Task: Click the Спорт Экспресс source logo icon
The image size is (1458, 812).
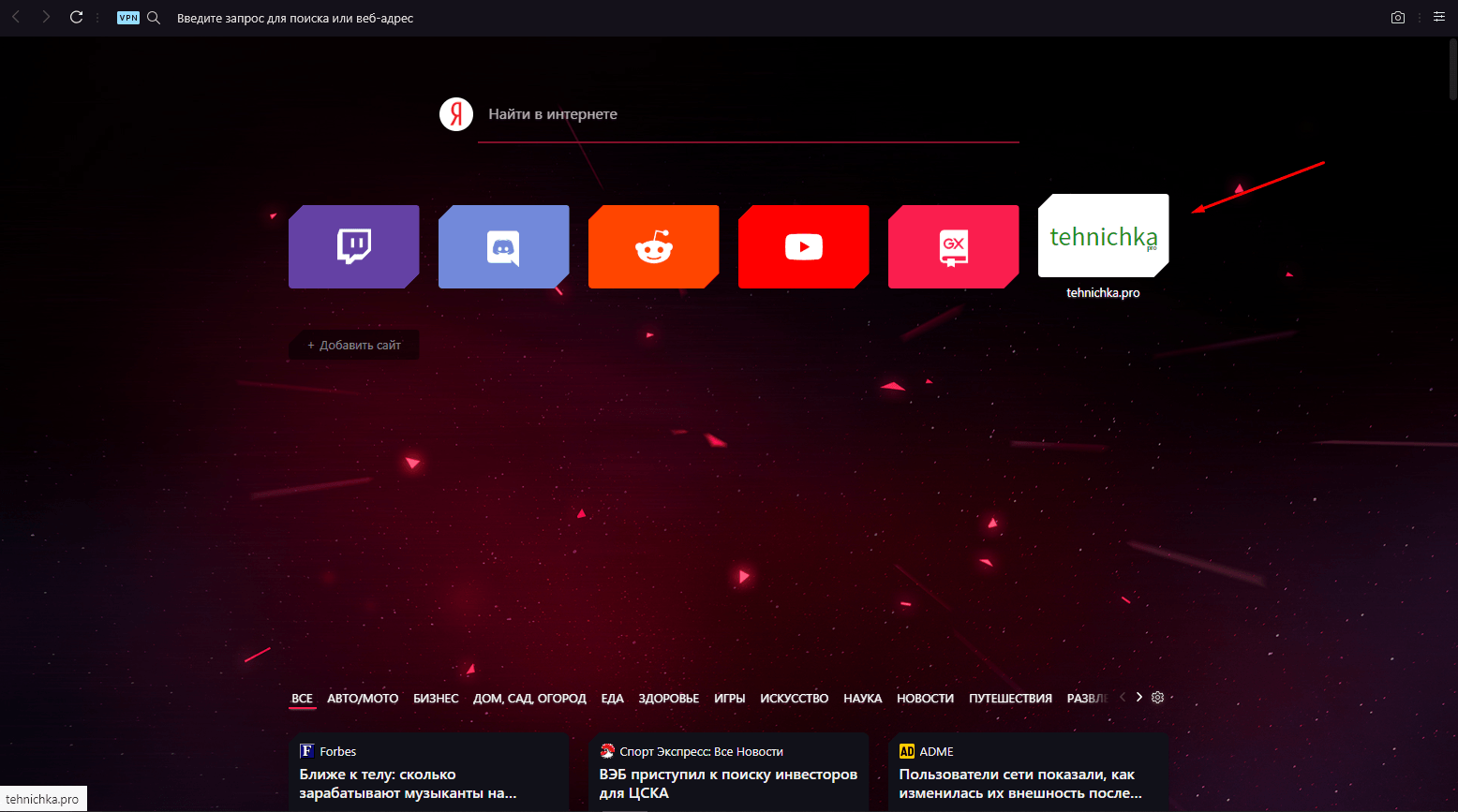Action: (x=607, y=751)
